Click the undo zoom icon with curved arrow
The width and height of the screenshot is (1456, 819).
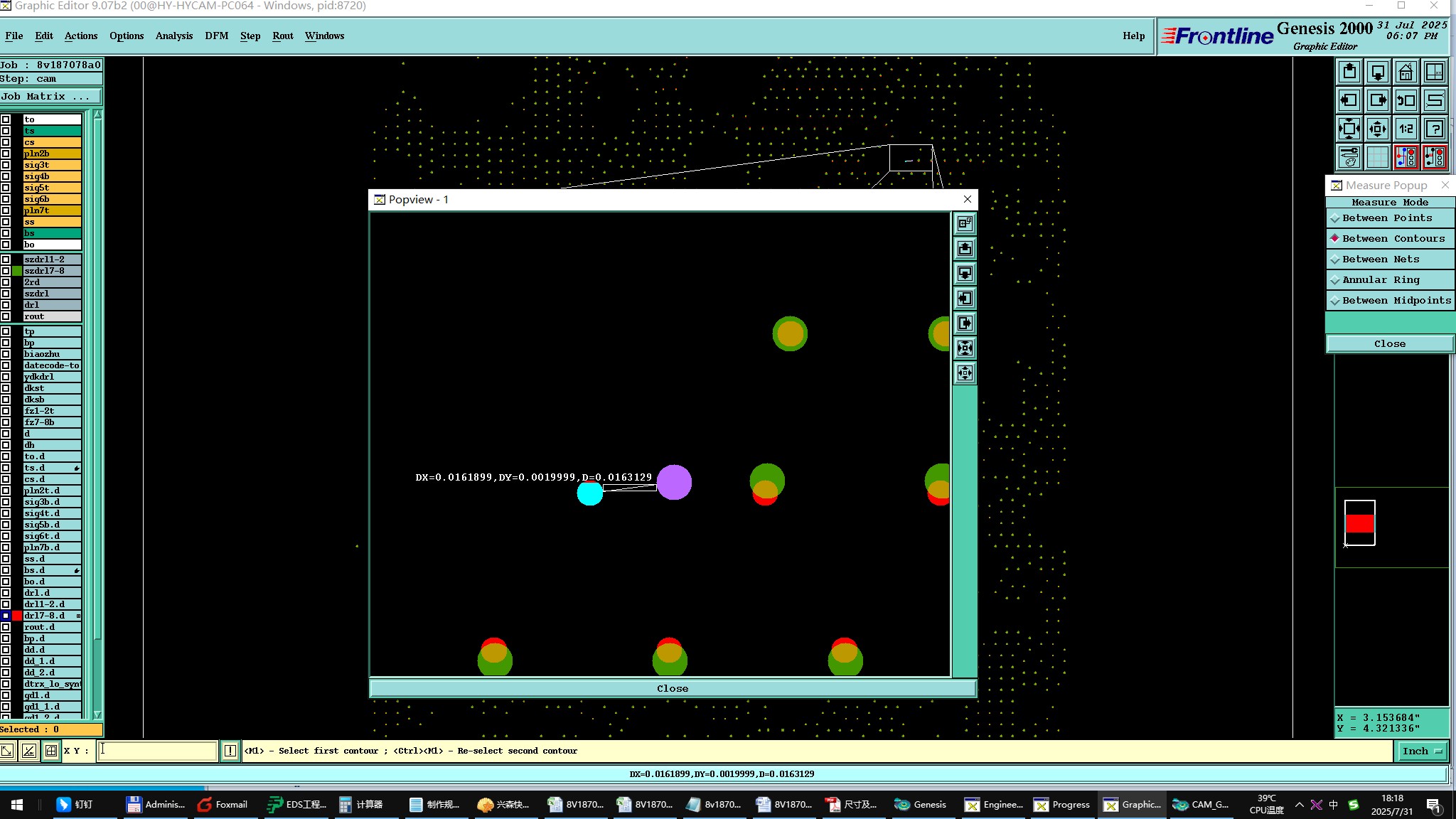point(1406,101)
